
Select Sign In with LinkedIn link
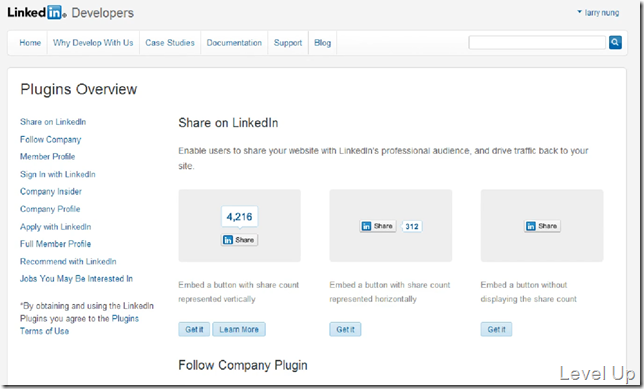(58, 174)
